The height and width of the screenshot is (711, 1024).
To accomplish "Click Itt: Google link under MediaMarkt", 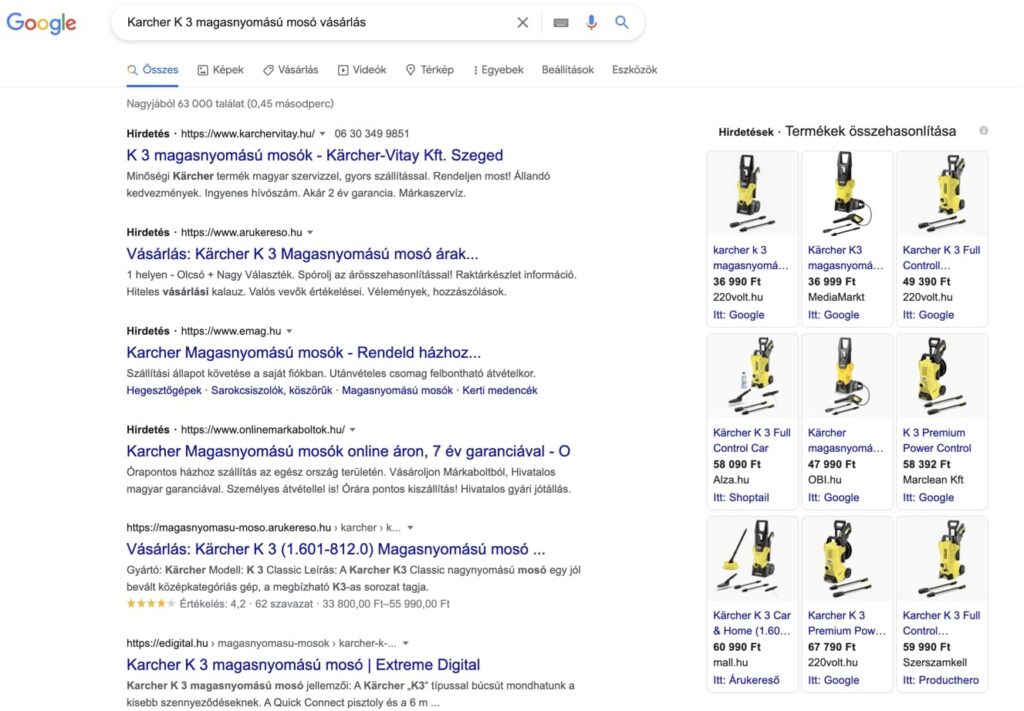I will point(833,315).
